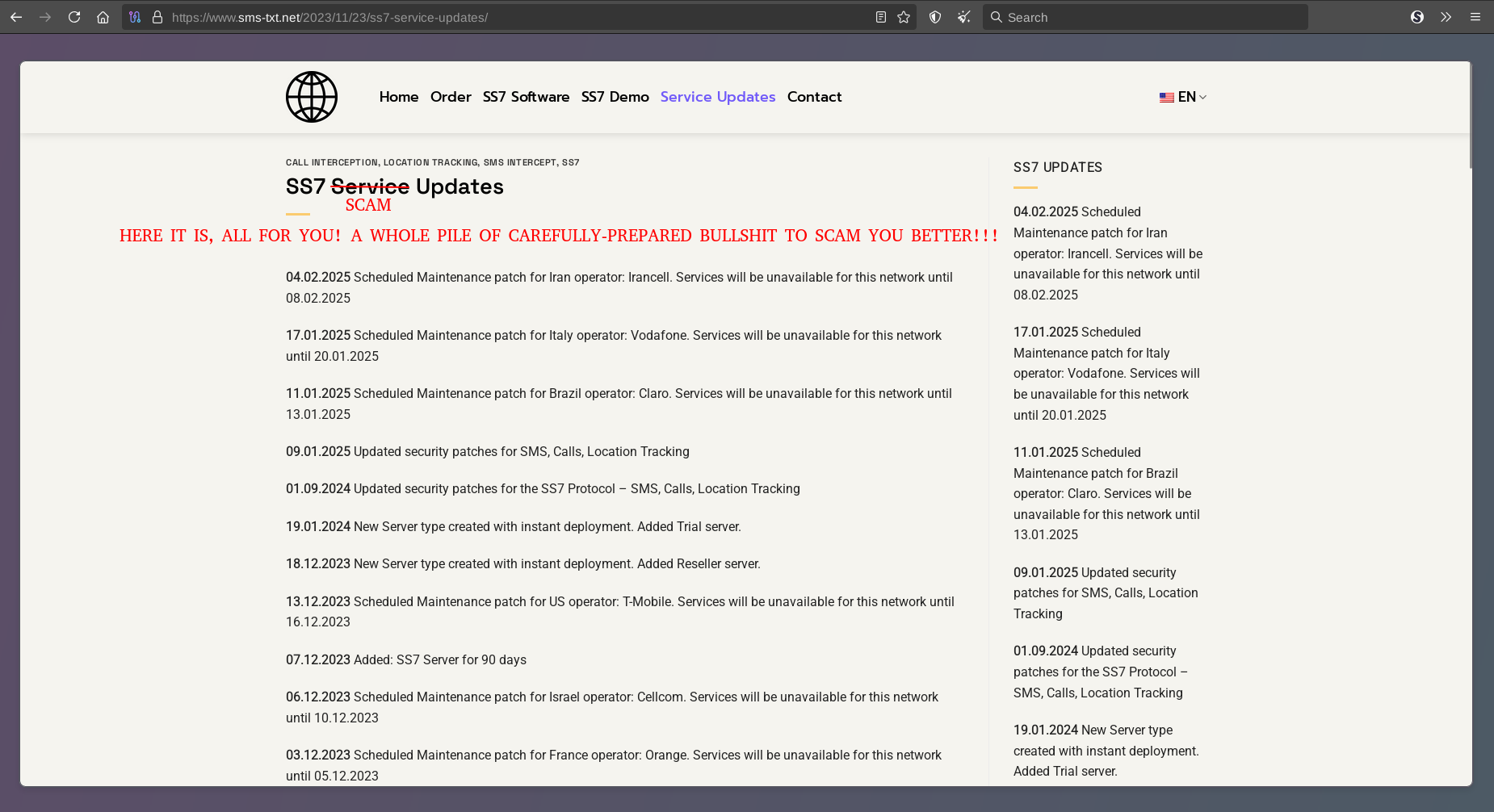This screenshot has height=812, width=1494.
Task: Select the 03.12.2023 Orange update entry
Action: click(x=614, y=765)
